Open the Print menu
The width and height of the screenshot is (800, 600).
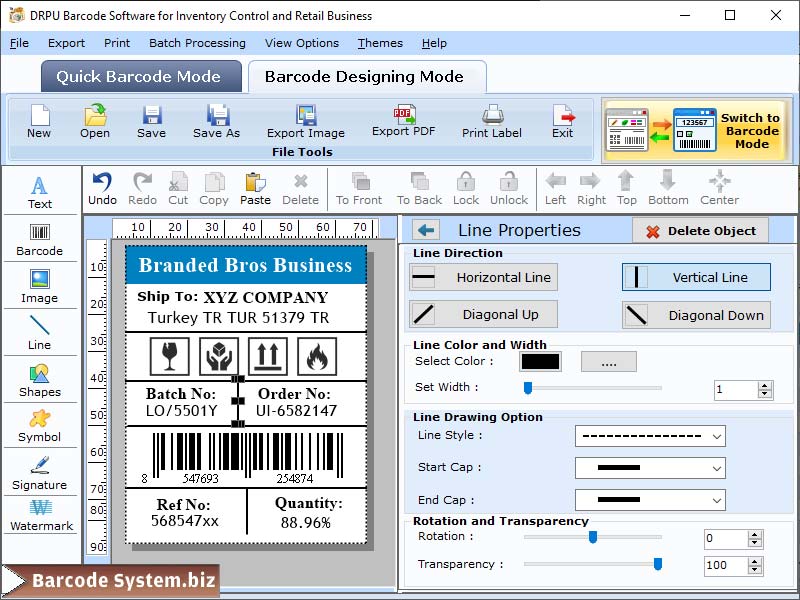tap(117, 43)
